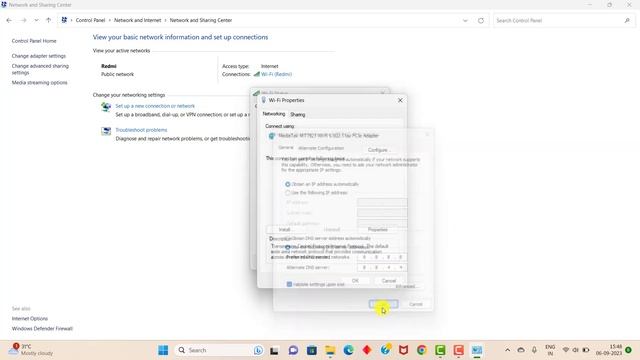This screenshot has height=360, width=640.
Task: Click the OneDrive cloud tray icon
Action: pyautogui.click(x=521, y=350)
